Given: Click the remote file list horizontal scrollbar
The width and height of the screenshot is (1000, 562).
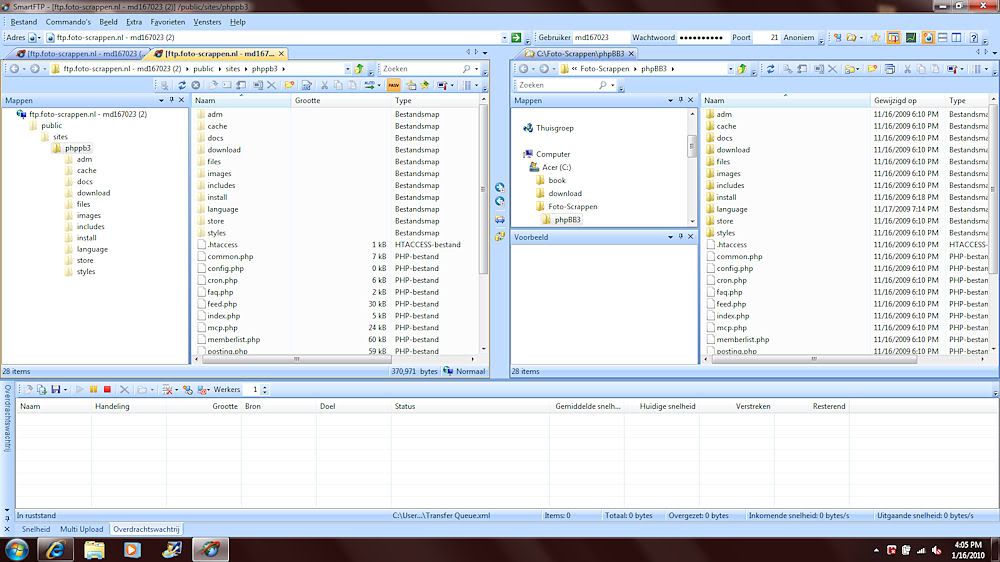Looking at the screenshot, I should coord(296,359).
